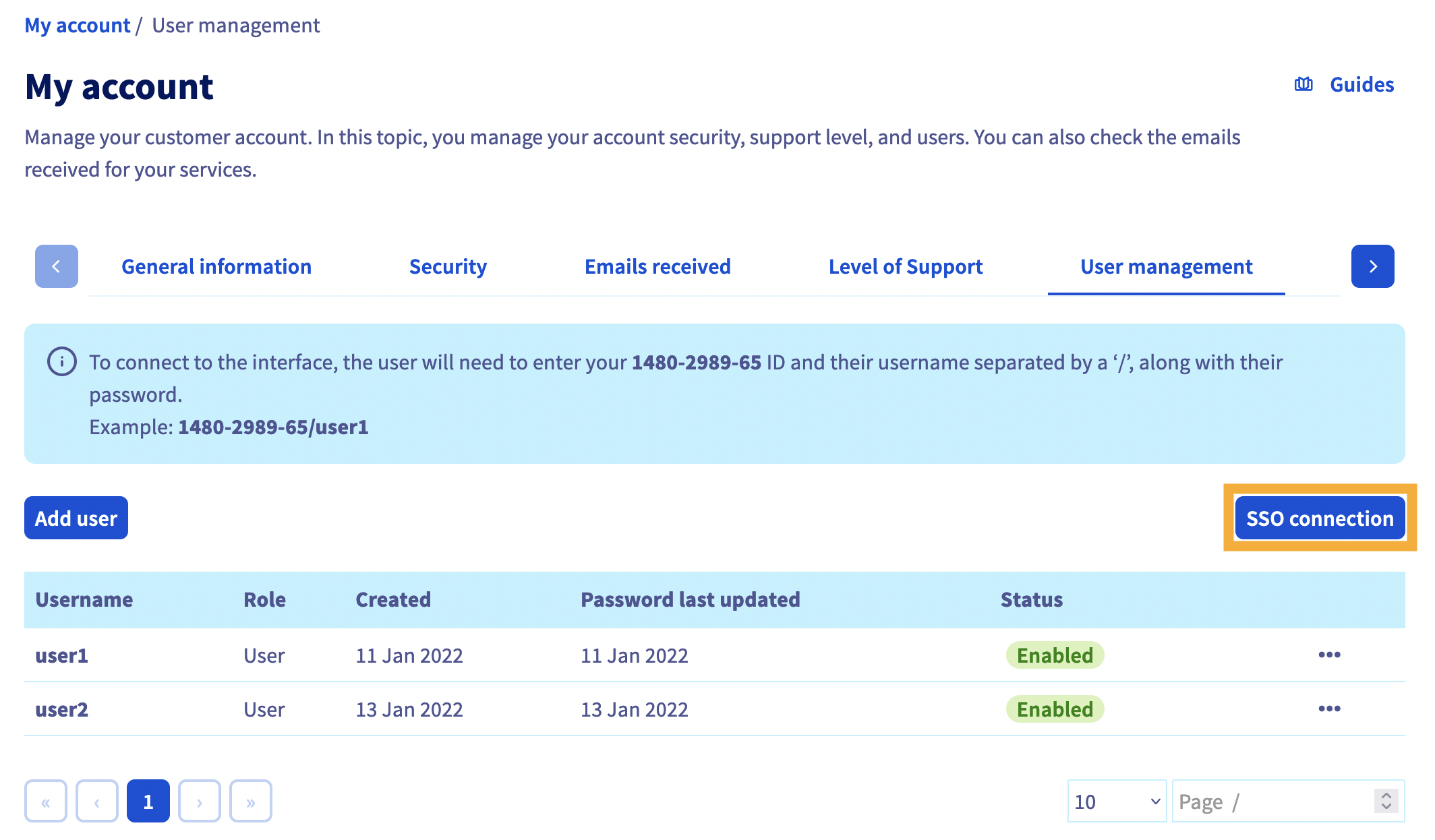Open the Guides book icon
Screen dimensions: 1435x840
click(x=1304, y=84)
